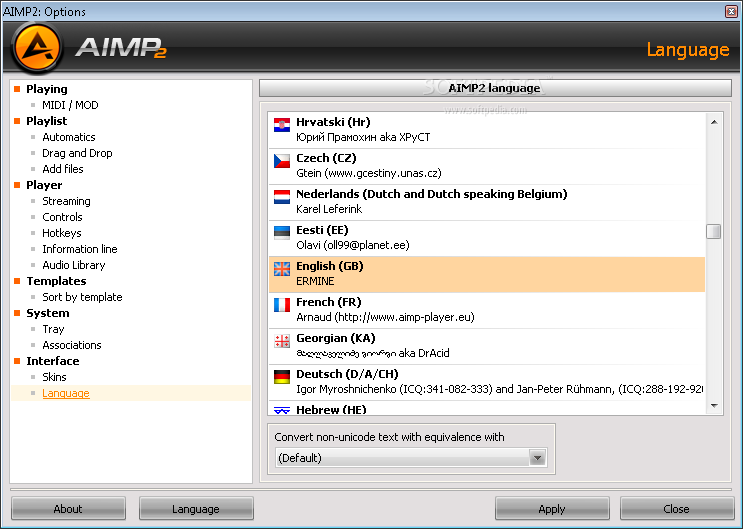The width and height of the screenshot is (743, 529).
Task: Click the Language item in the sidebar
Action: (66, 393)
